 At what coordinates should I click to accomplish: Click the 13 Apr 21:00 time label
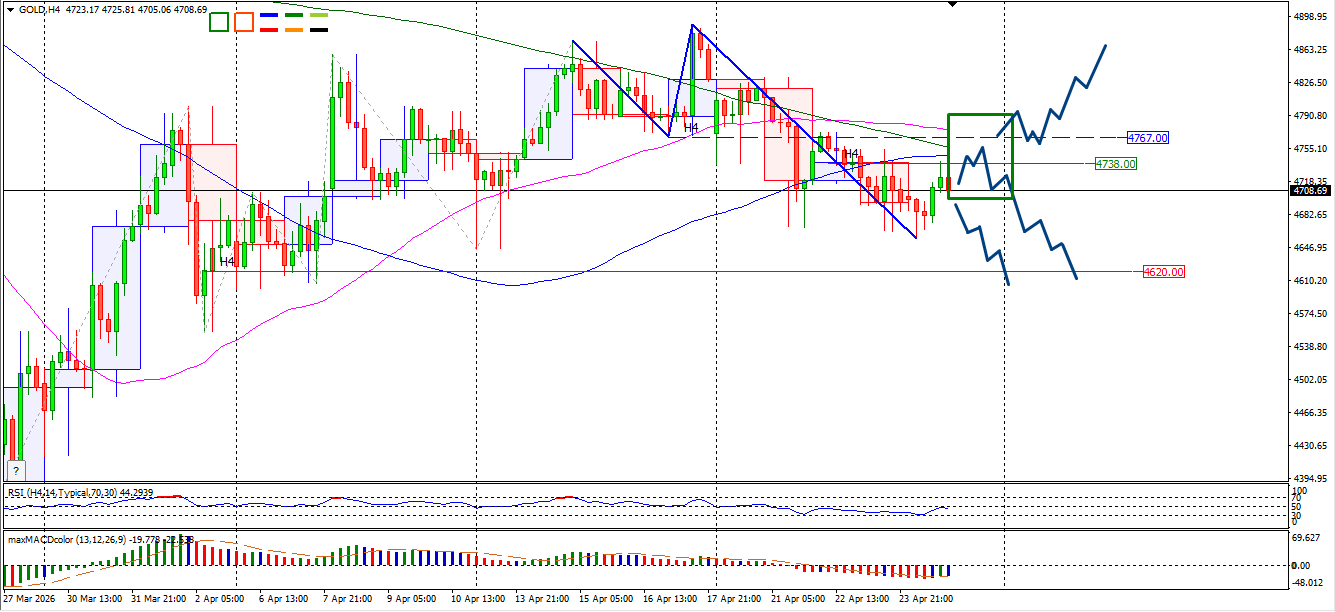[540, 599]
